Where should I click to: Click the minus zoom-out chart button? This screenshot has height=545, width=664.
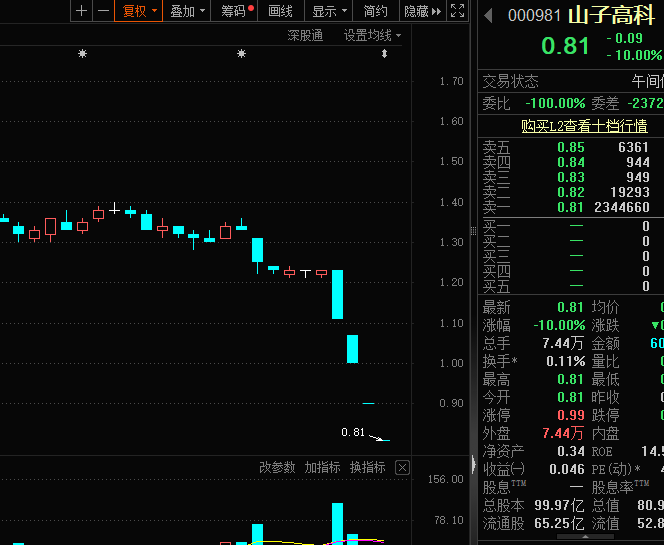point(102,11)
